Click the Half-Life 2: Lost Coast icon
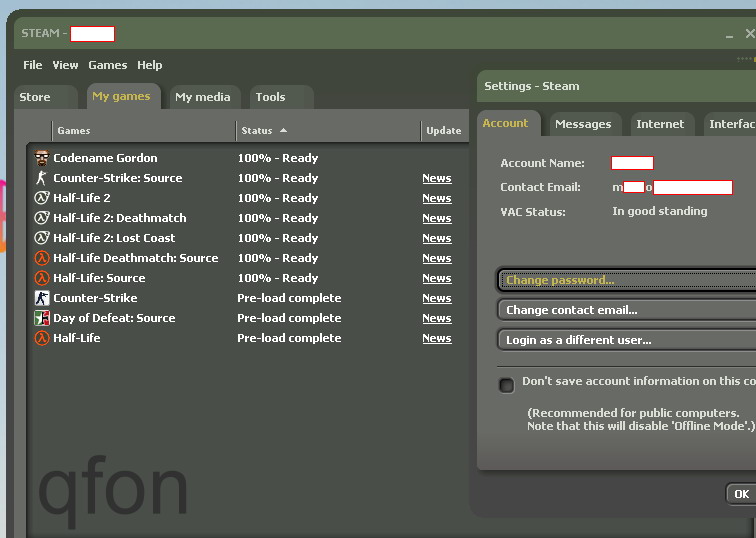This screenshot has height=538, width=756. tap(42, 238)
